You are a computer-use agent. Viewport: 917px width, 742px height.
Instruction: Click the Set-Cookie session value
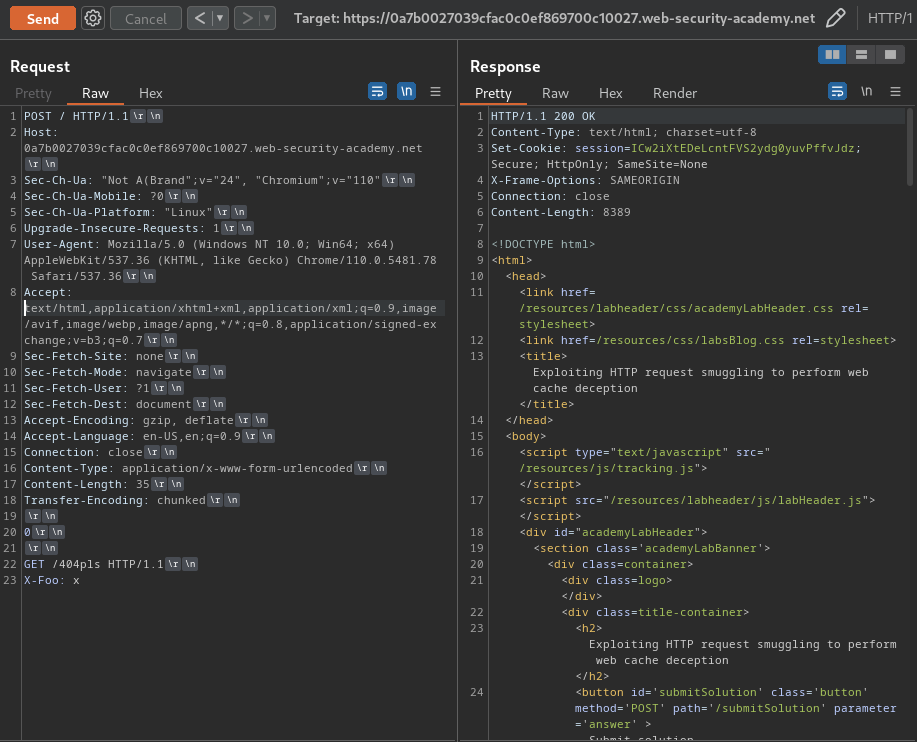(743, 149)
